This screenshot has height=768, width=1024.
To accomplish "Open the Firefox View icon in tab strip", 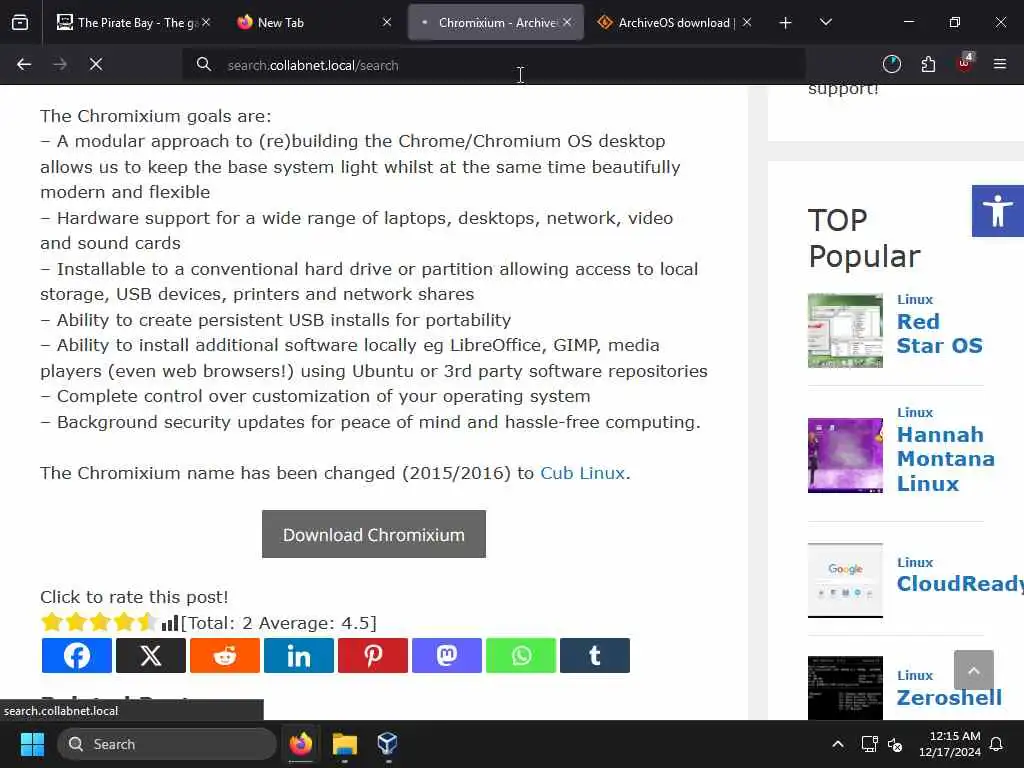I will pyautogui.click(x=20, y=23).
